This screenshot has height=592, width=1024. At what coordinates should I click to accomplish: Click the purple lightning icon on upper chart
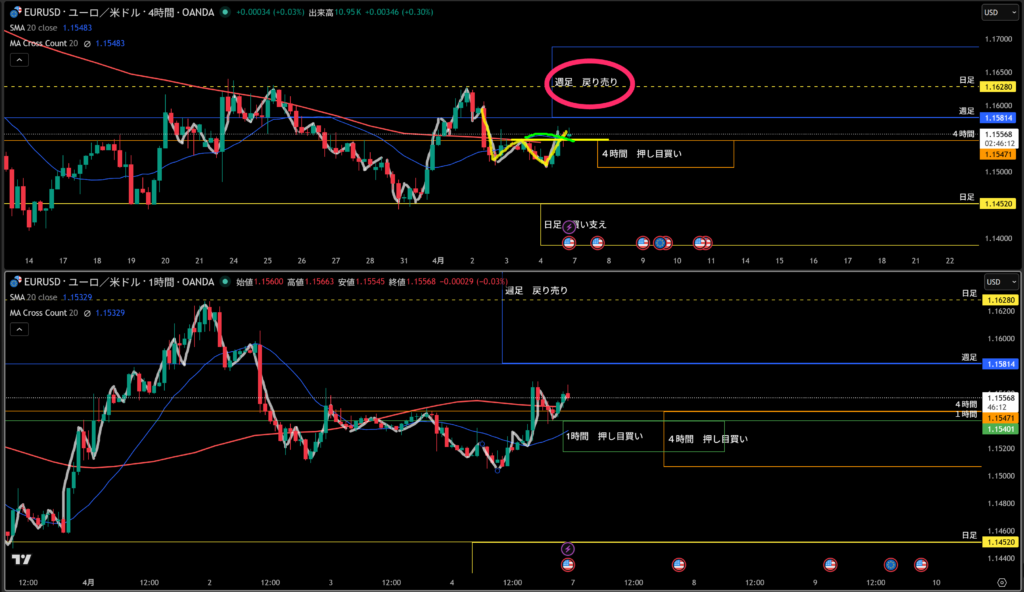pos(570,227)
